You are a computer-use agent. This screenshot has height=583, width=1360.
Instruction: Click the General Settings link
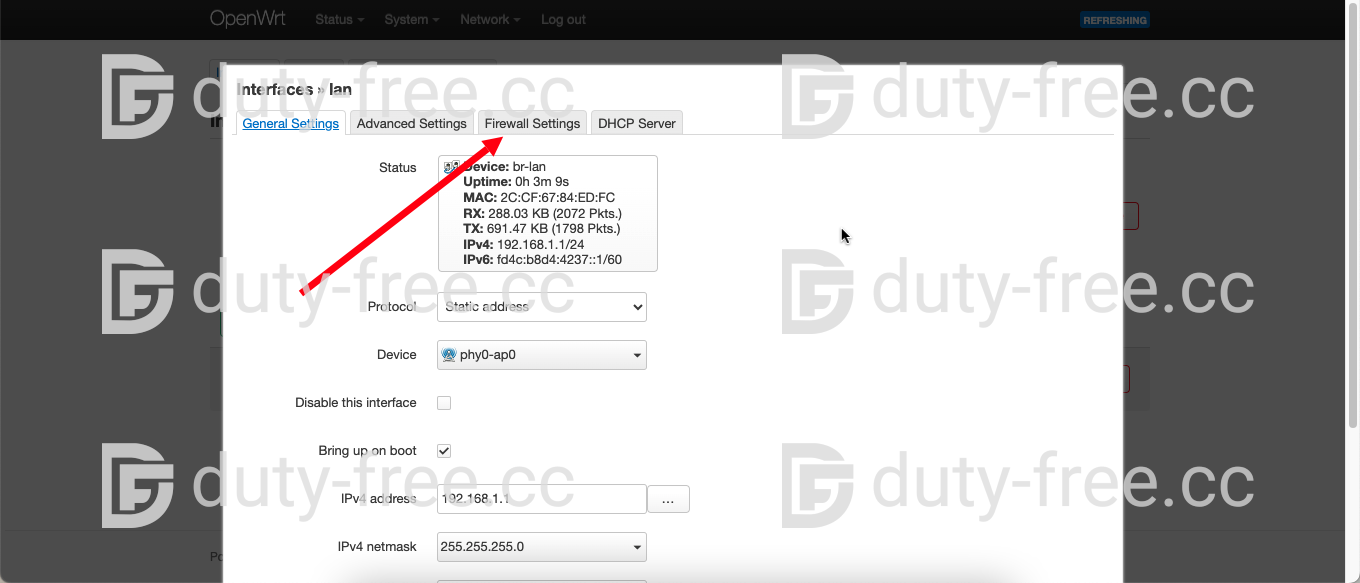tap(290, 122)
